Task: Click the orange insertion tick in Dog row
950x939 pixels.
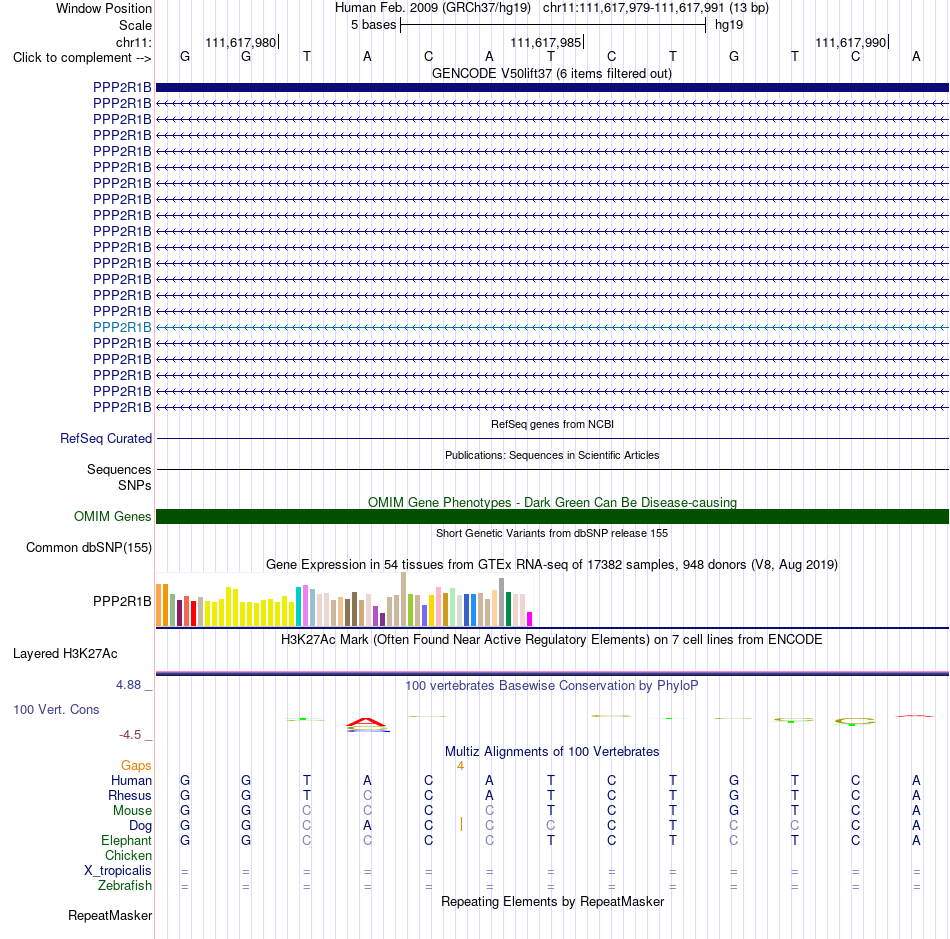Action: (x=461, y=824)
